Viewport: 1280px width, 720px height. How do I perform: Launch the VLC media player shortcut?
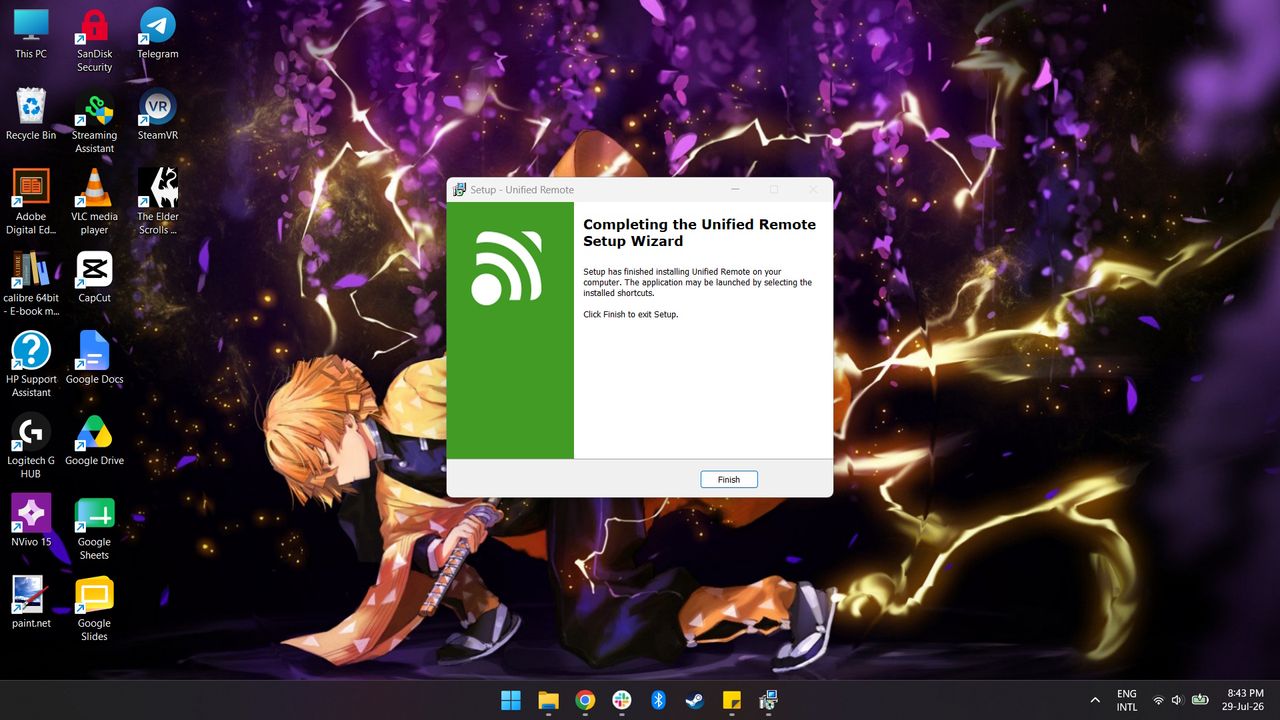[94, 202]
